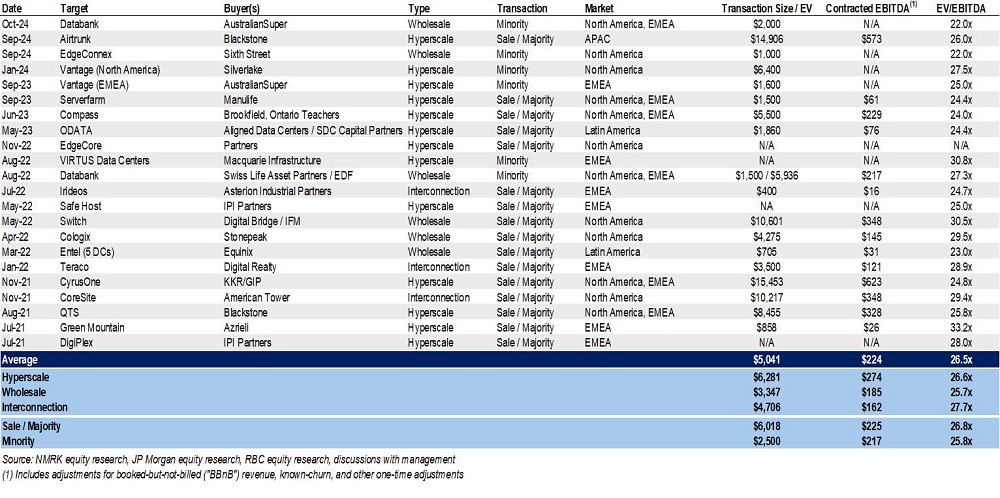Click the '$6,400' transaction size value
The width and height of the screenshot is (1000, 498).
768,70
